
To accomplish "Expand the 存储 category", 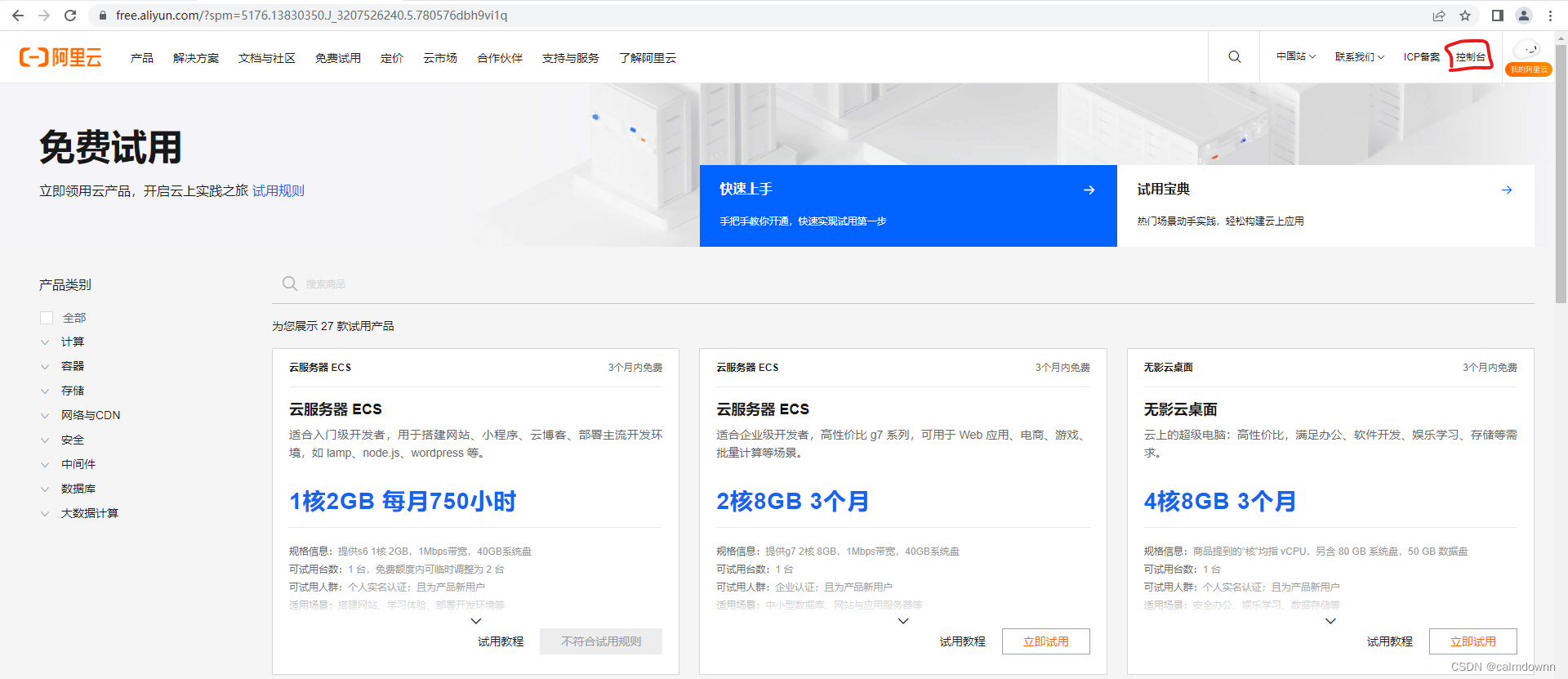I will coord(45,391).
